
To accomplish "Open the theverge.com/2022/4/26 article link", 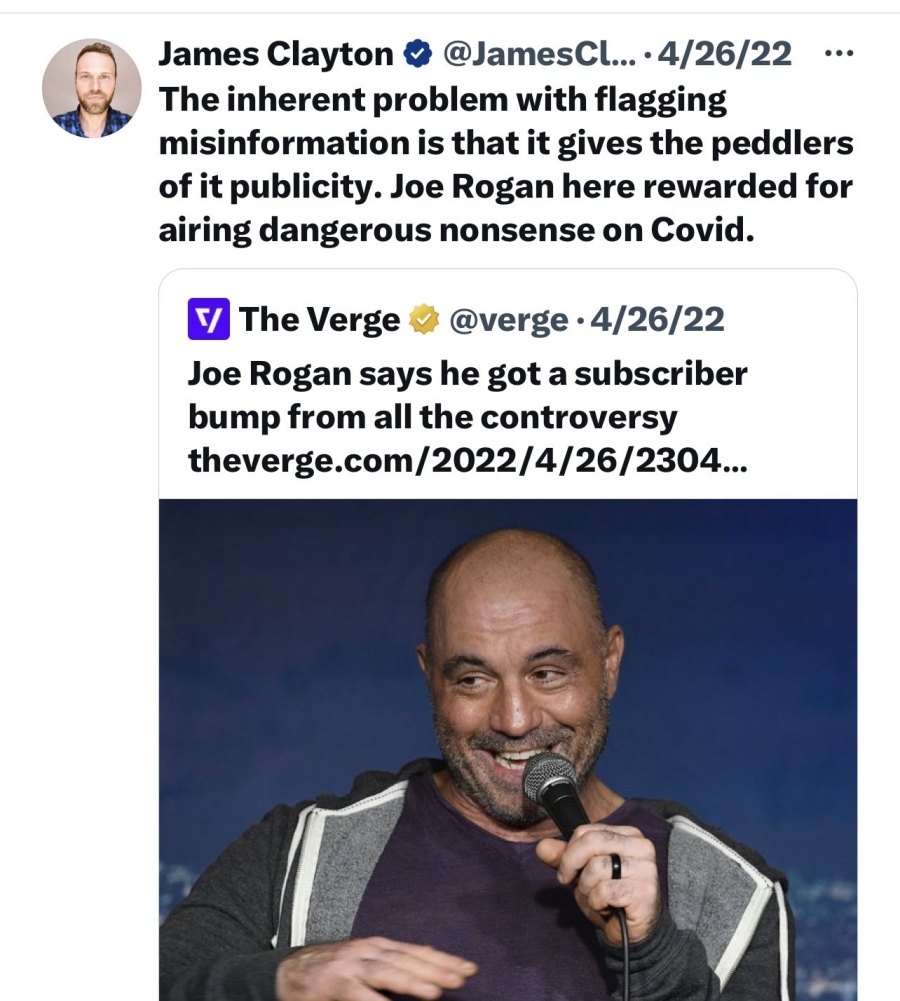I will 467,460.
